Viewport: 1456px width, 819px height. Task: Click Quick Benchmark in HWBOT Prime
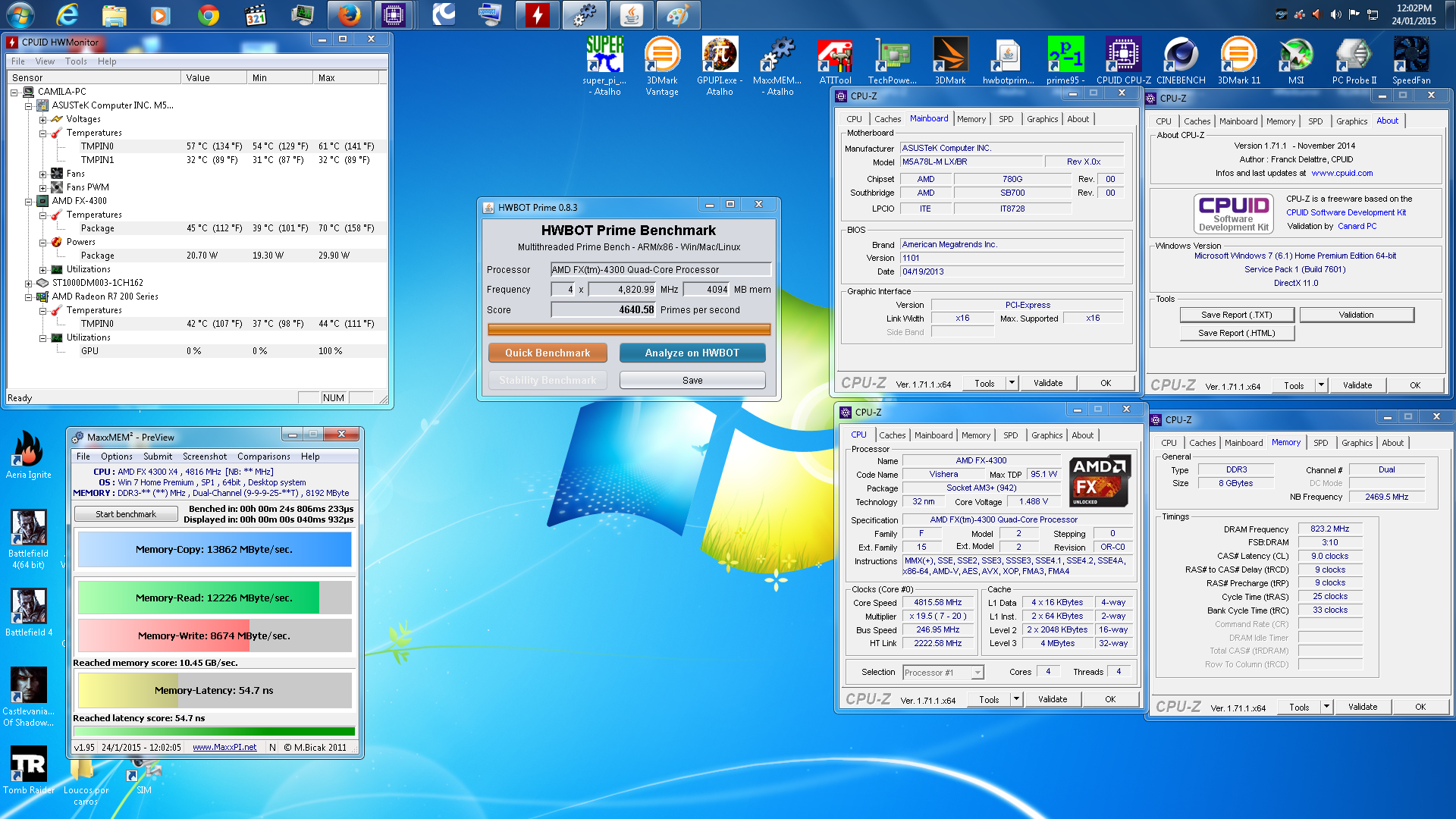coord(548,353)
